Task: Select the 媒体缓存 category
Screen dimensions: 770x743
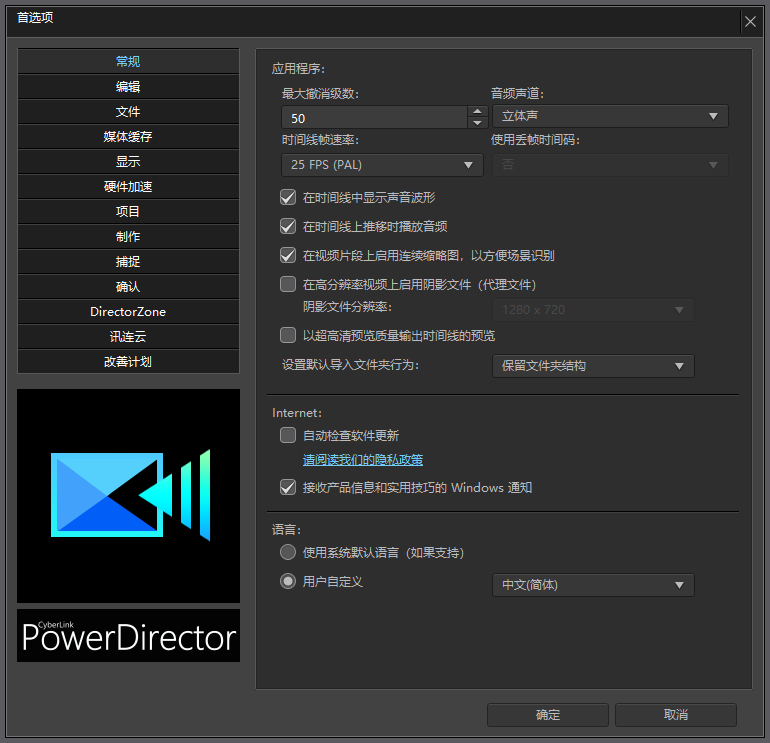Action: click(x=128, y=137)
